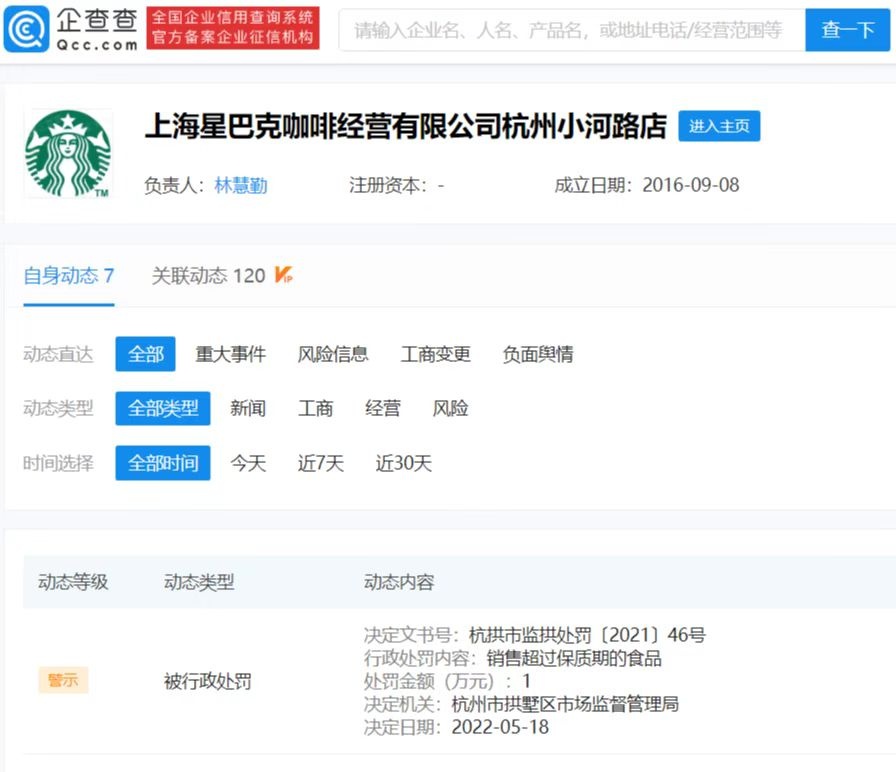
Task: Select the 全部类型 filter
Action: (x=163, y=408)
